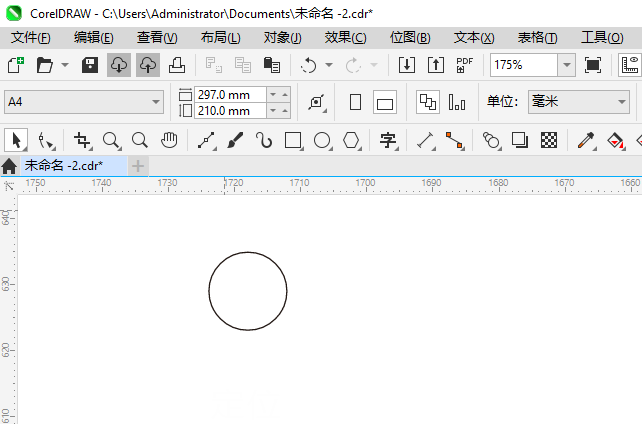The width and height of the screenshot is (642, 424).
Task: Click the Export icon
Action: pyautogui.click(x=436, y=65)
